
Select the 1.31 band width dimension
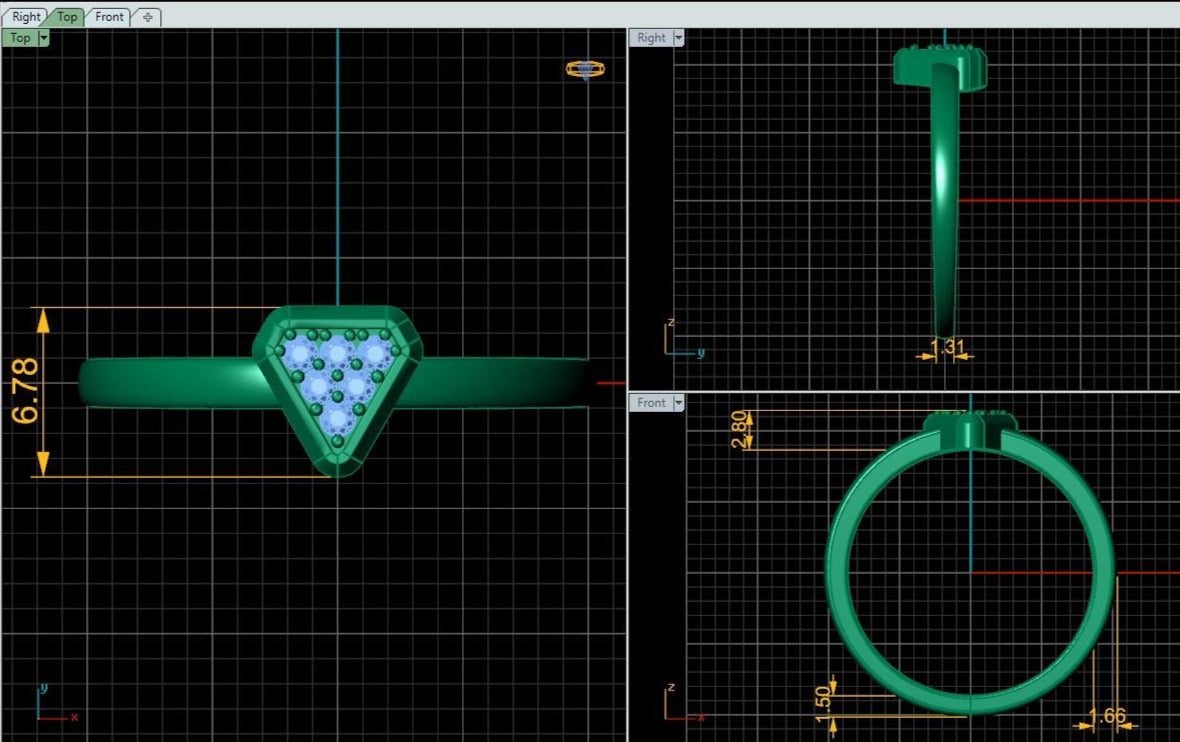pos(946,347)
